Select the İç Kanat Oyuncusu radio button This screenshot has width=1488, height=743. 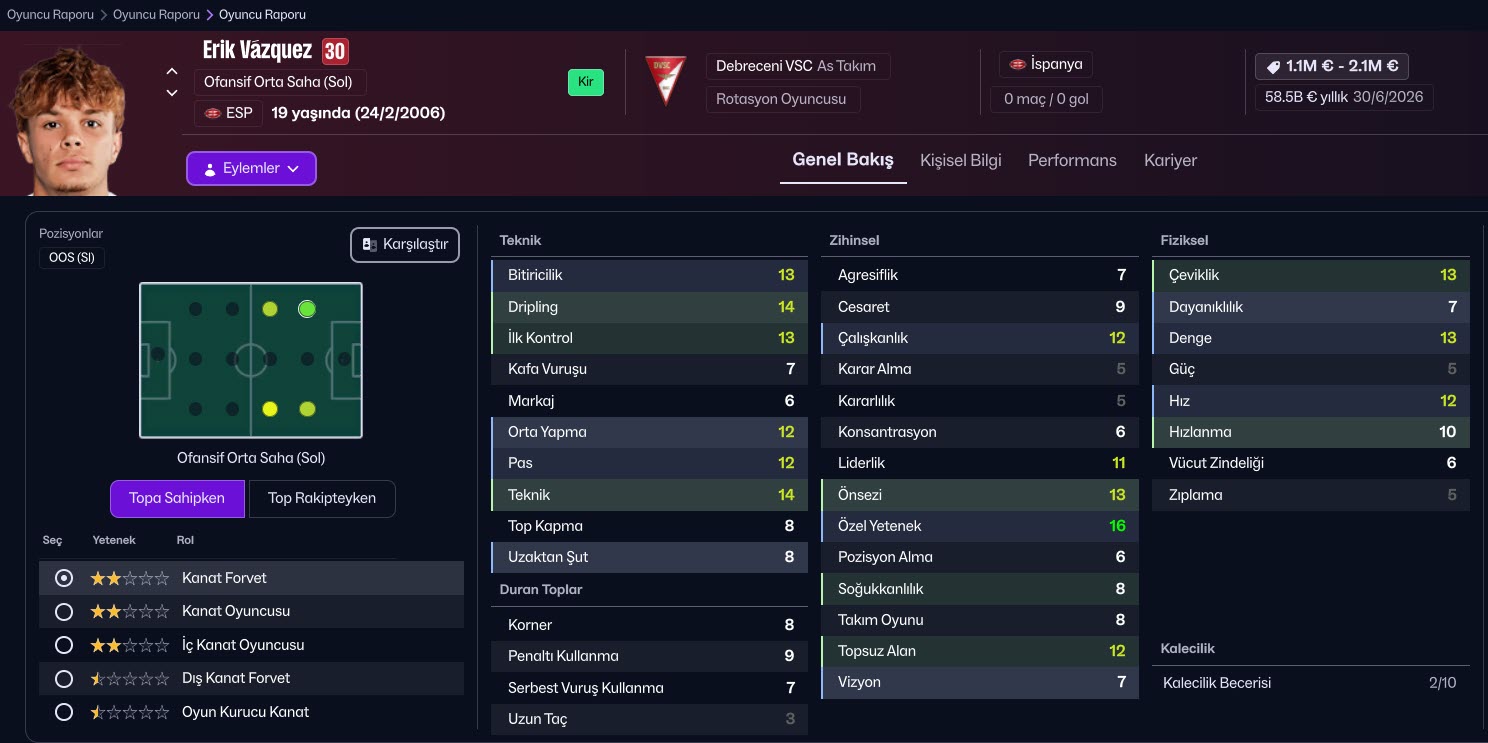(x=64, y=645)
